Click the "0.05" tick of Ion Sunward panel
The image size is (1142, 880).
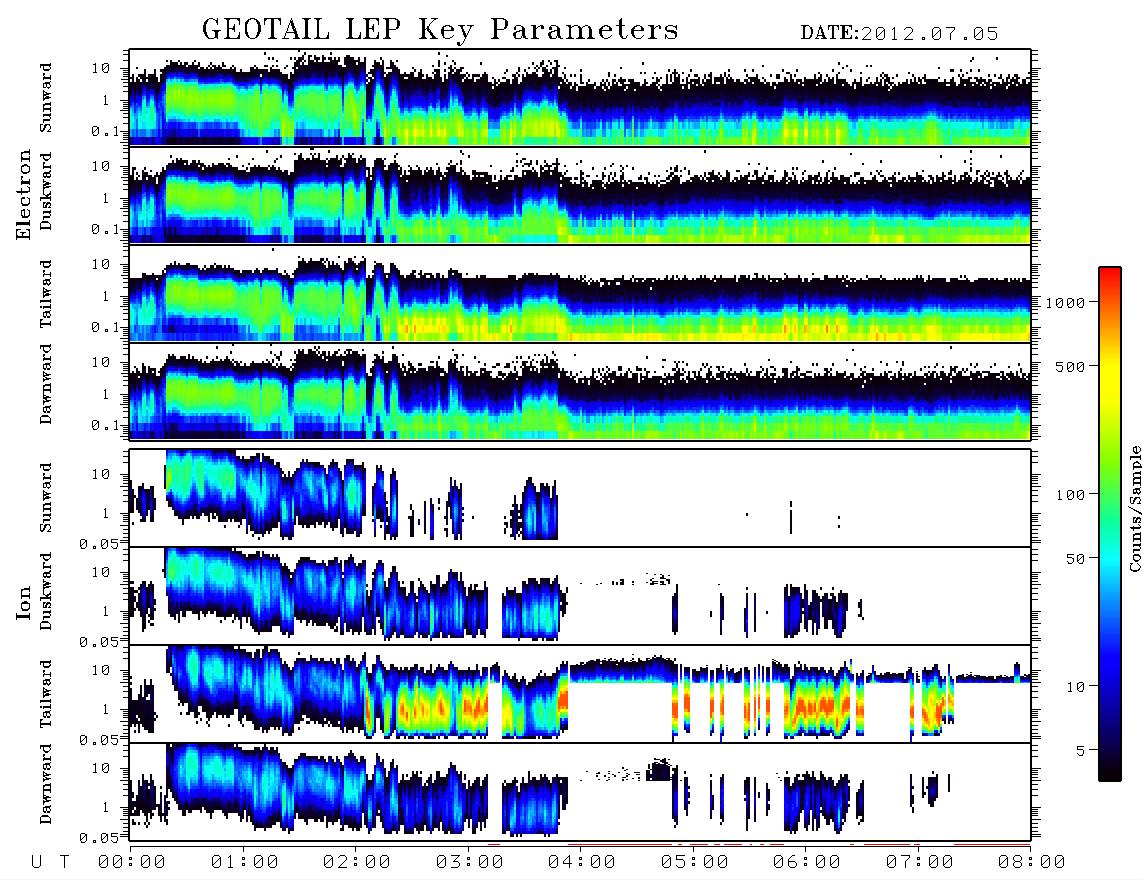coord(98,543)
